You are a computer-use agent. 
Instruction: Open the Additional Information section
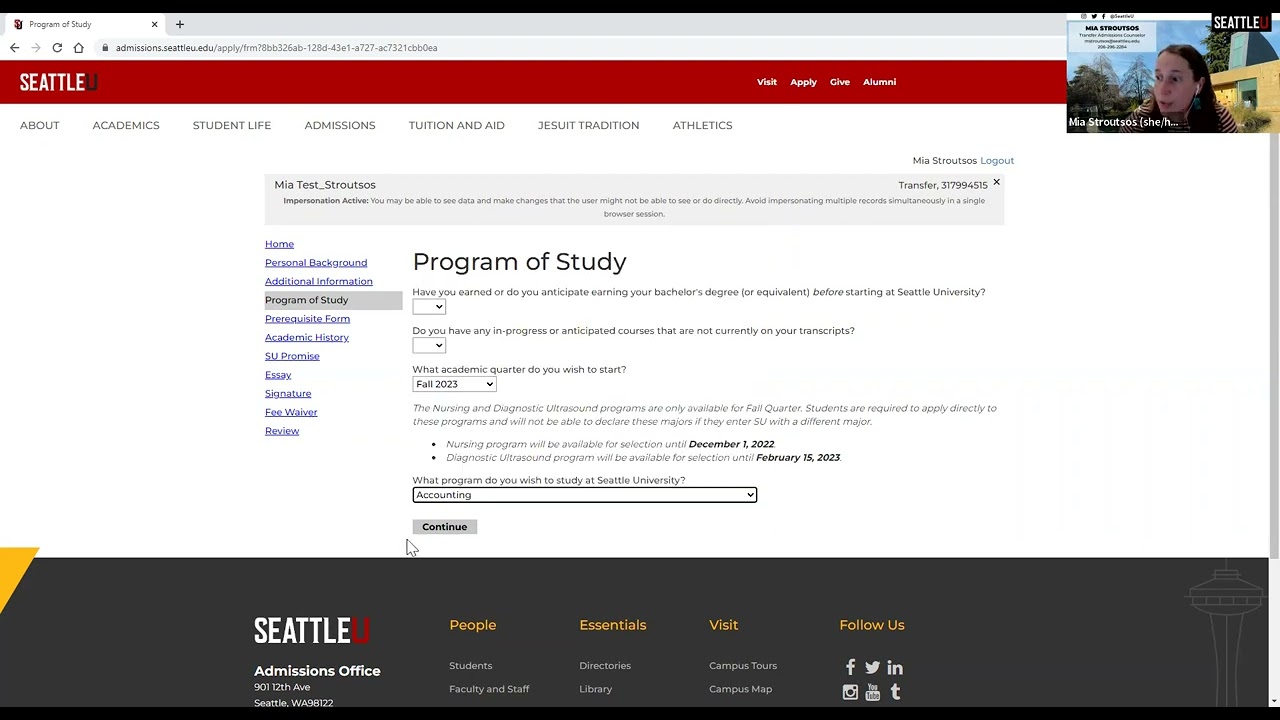pyautogui.click(x=319, y=281)
